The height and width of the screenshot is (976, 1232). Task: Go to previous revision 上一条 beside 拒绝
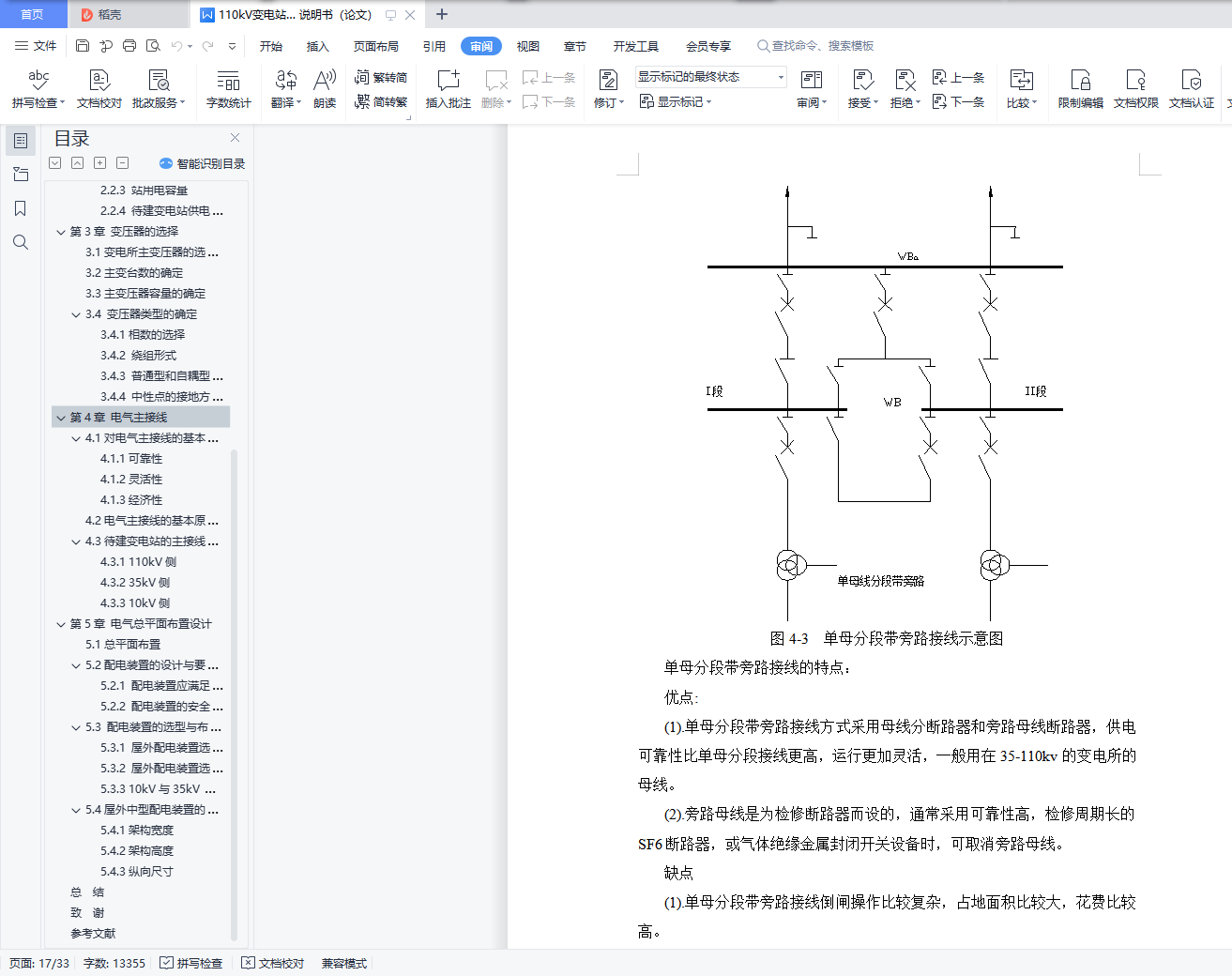point(958,77)
